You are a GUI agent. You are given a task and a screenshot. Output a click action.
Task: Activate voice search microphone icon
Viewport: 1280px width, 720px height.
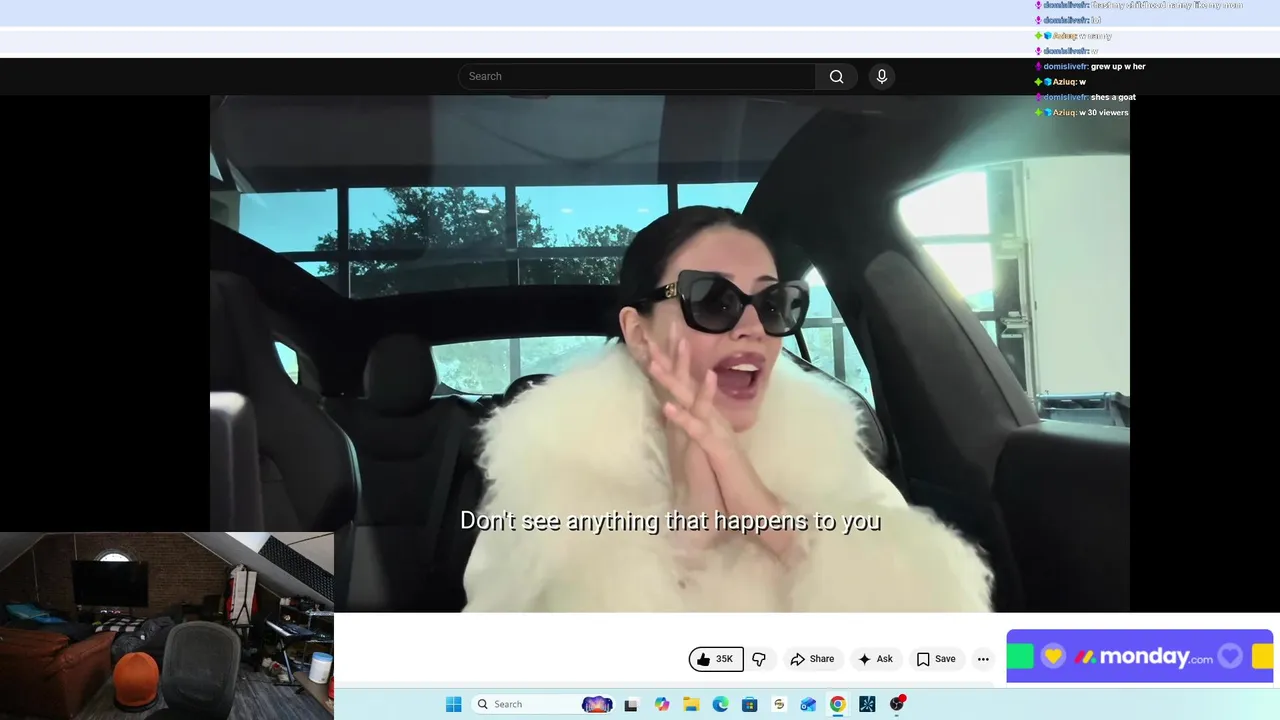point(881,77)
